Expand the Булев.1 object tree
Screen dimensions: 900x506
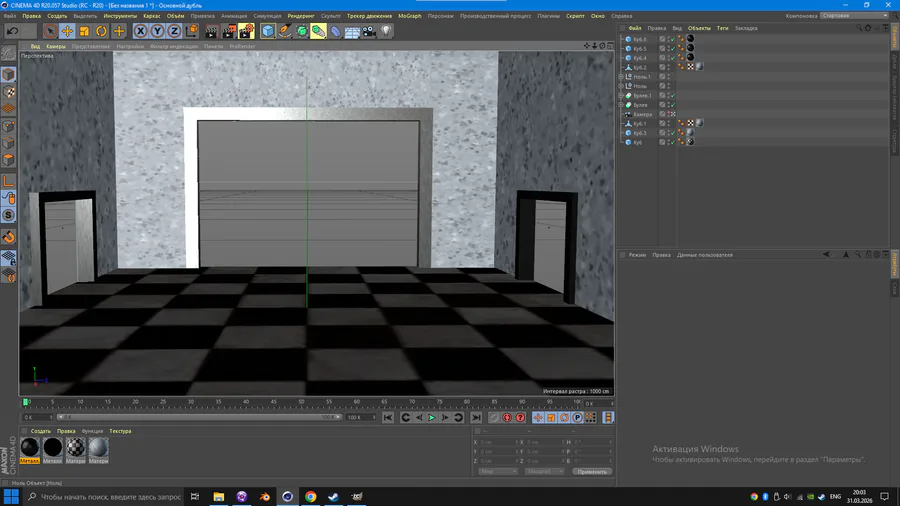[621, 96]
